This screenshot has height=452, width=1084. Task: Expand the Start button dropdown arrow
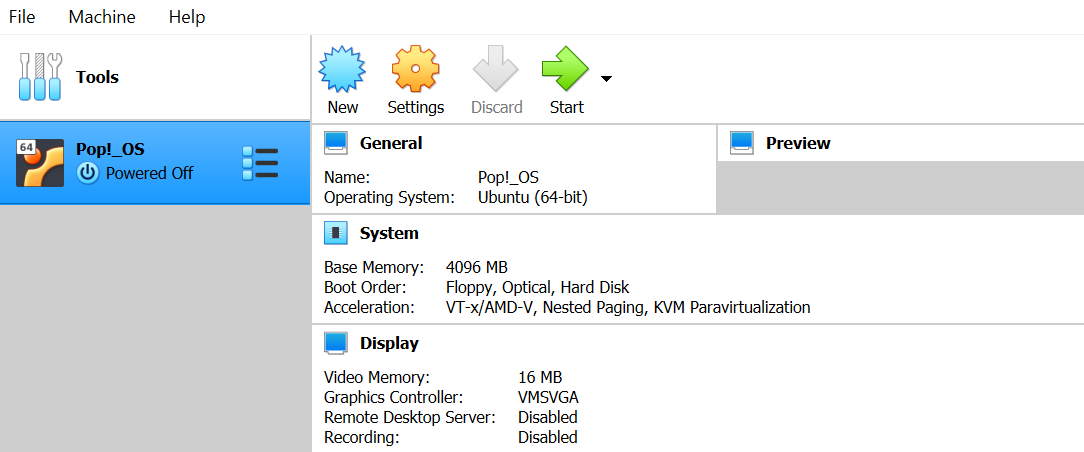pyautogui.click(x=606, y=79)
